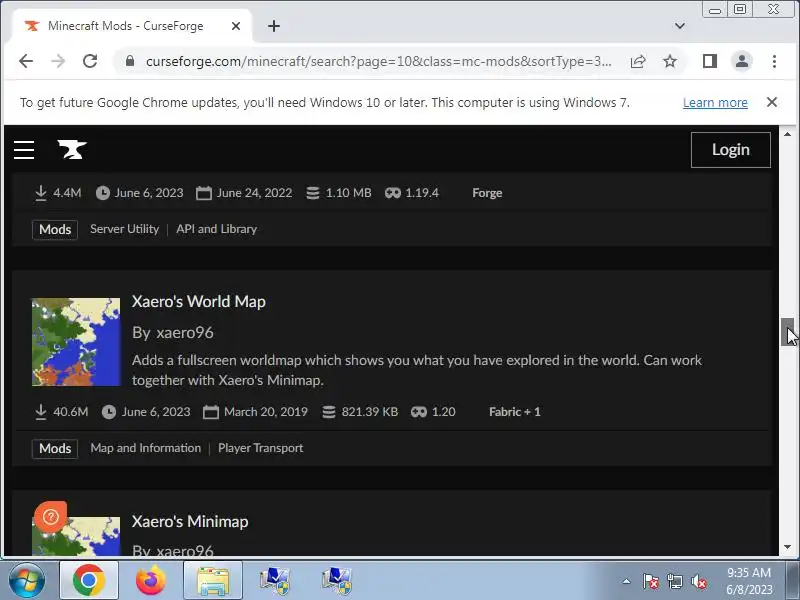Filter by the Player Transport category
This screenshot has height=600, width=800.
click(261, 448)
